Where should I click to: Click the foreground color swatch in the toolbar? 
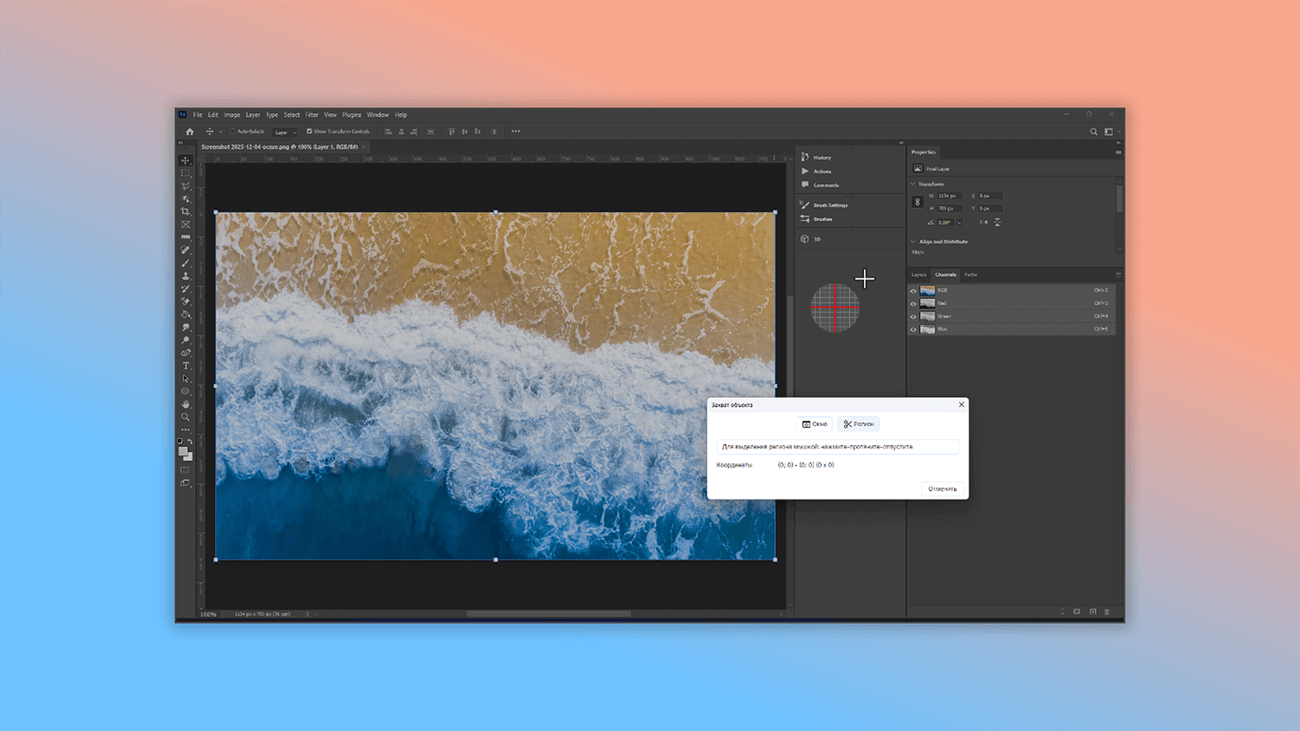[x=183, y=452]
